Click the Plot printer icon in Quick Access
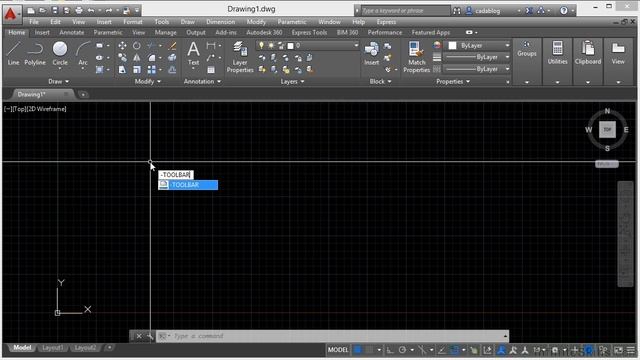 tap(79, 10)
